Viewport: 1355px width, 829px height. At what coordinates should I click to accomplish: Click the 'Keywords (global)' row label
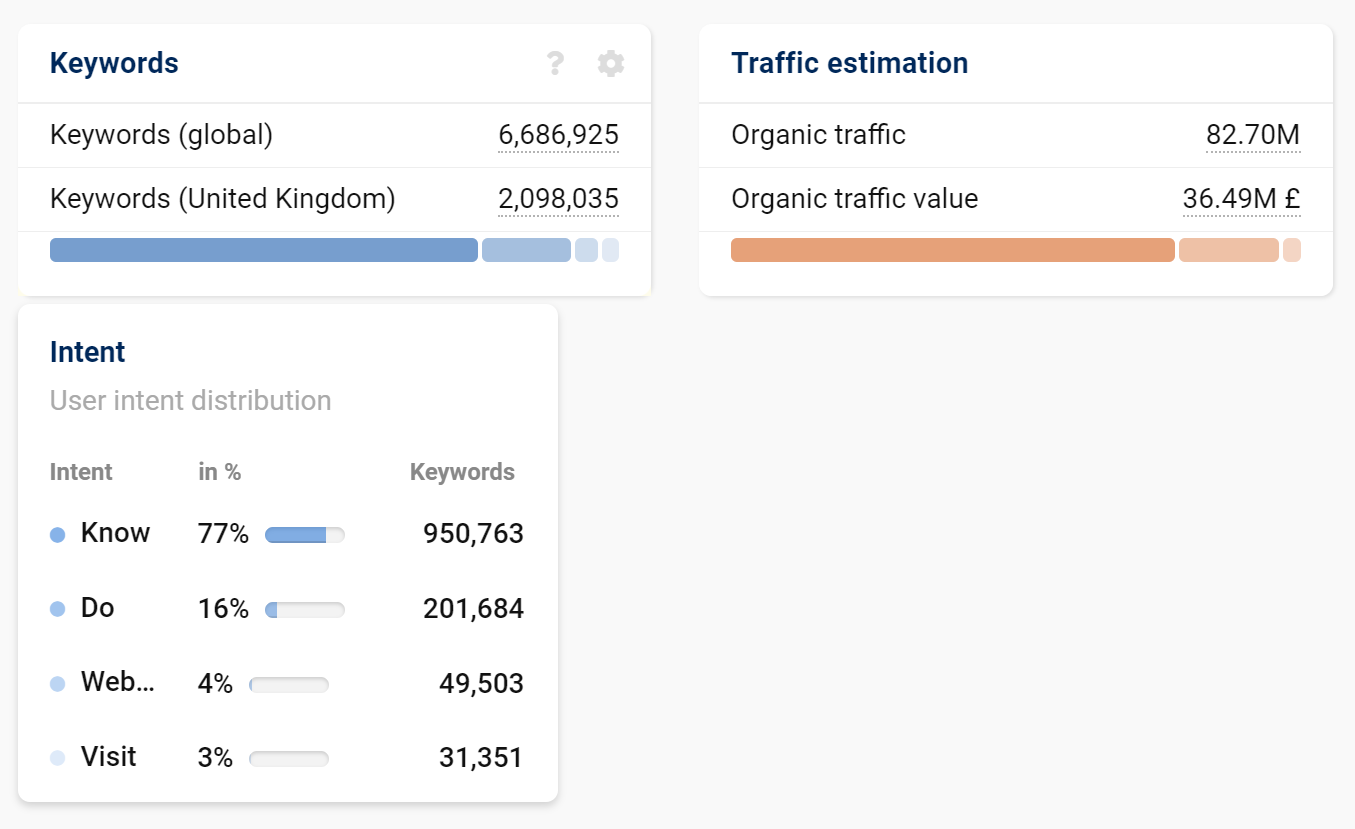161,135
